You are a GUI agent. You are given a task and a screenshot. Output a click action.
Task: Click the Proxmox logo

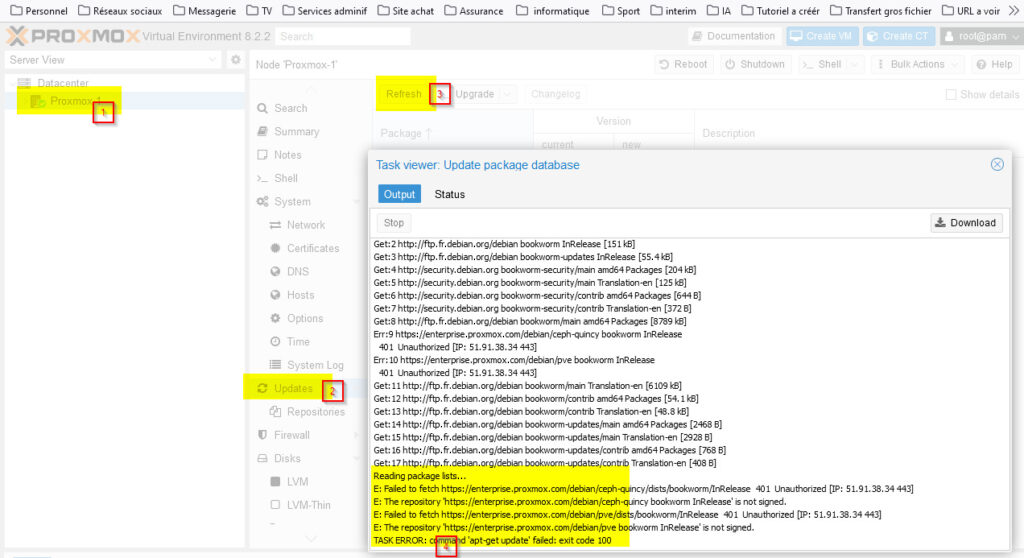72,36
